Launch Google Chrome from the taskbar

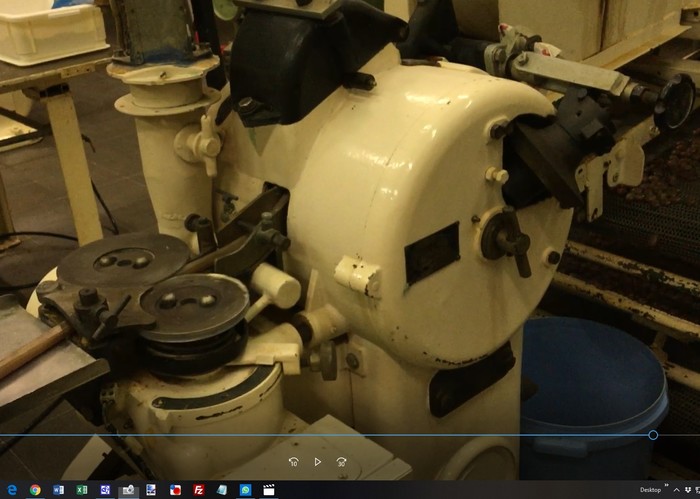pyautogui.click(x=35, y=490)
